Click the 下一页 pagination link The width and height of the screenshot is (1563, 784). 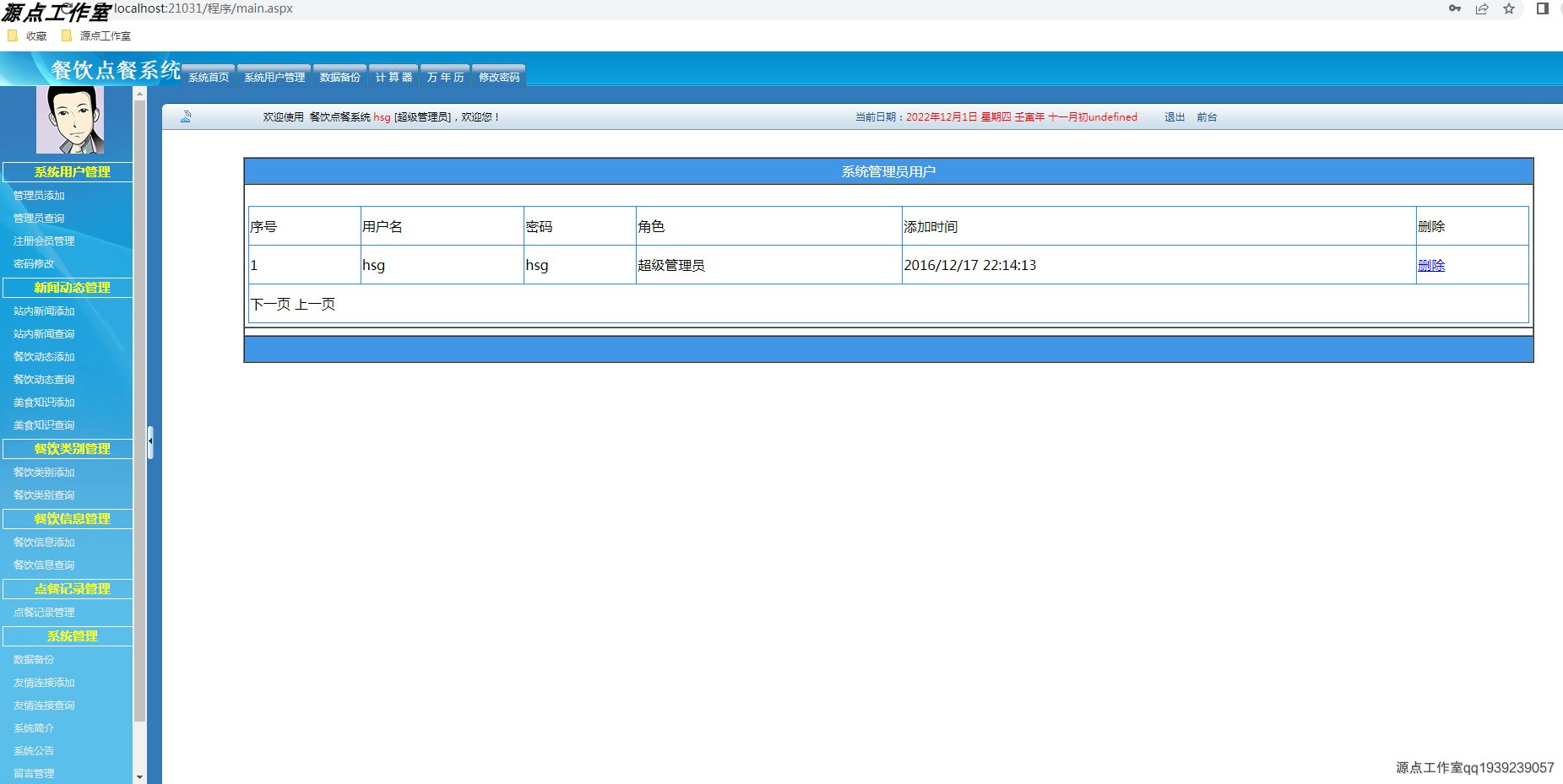[x=269, y=304]
